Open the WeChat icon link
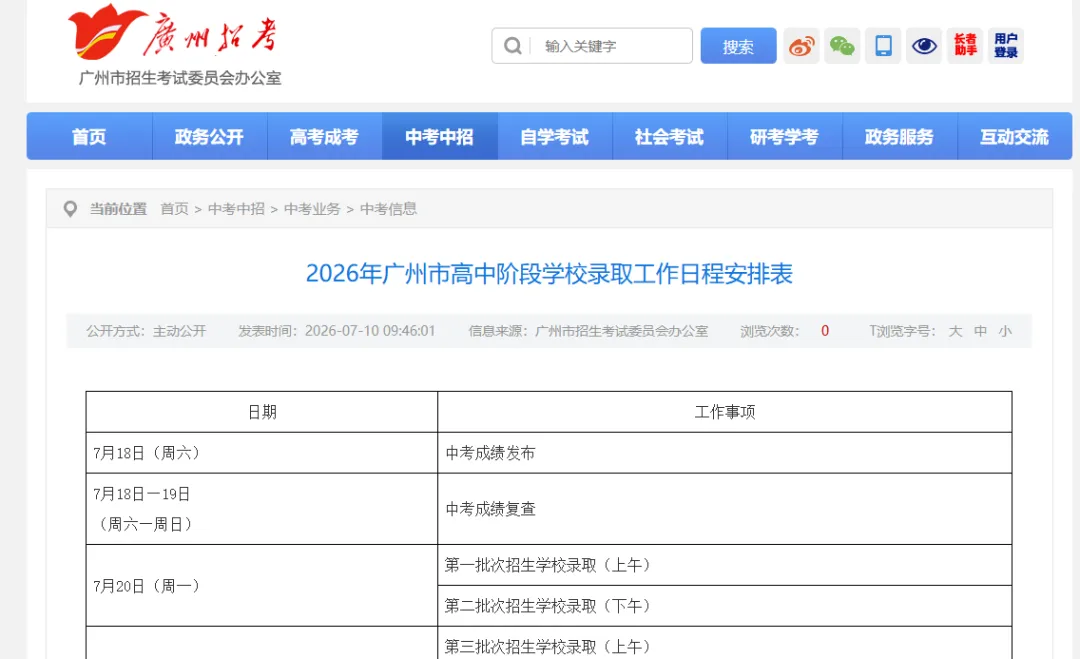The height and width of the screenshot is (659, 1080). (842, 46)
